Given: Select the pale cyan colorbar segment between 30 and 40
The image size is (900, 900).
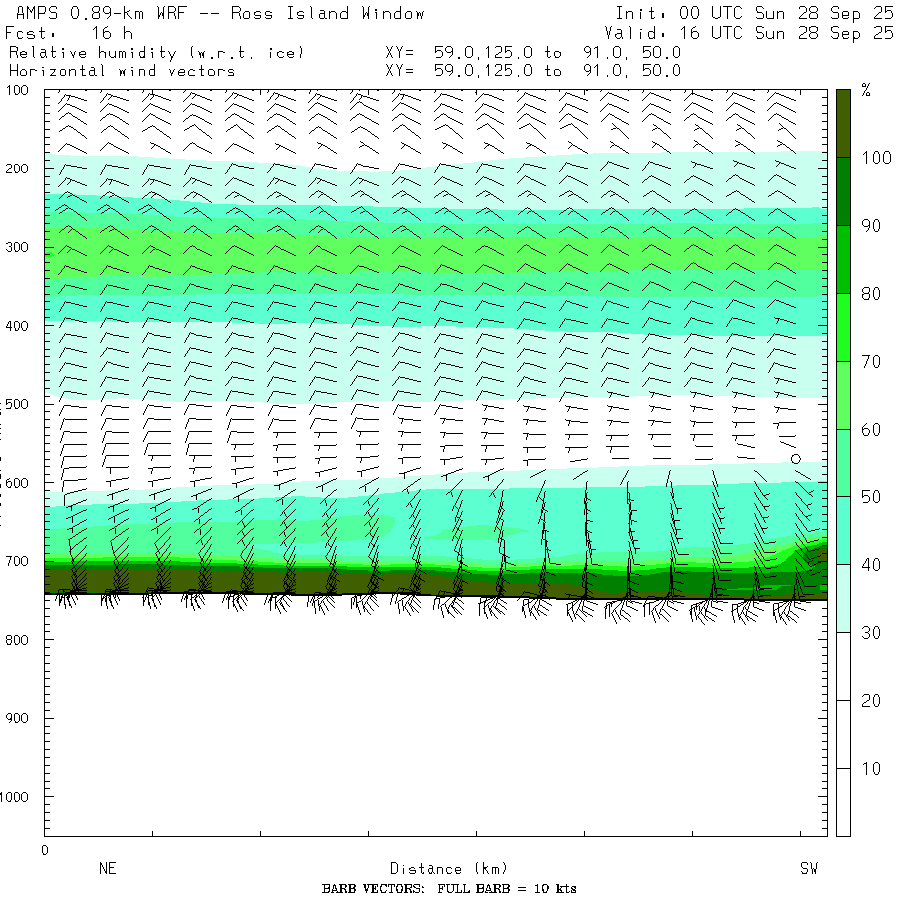Looking at the screenshot, I should [x=843, y=598].
